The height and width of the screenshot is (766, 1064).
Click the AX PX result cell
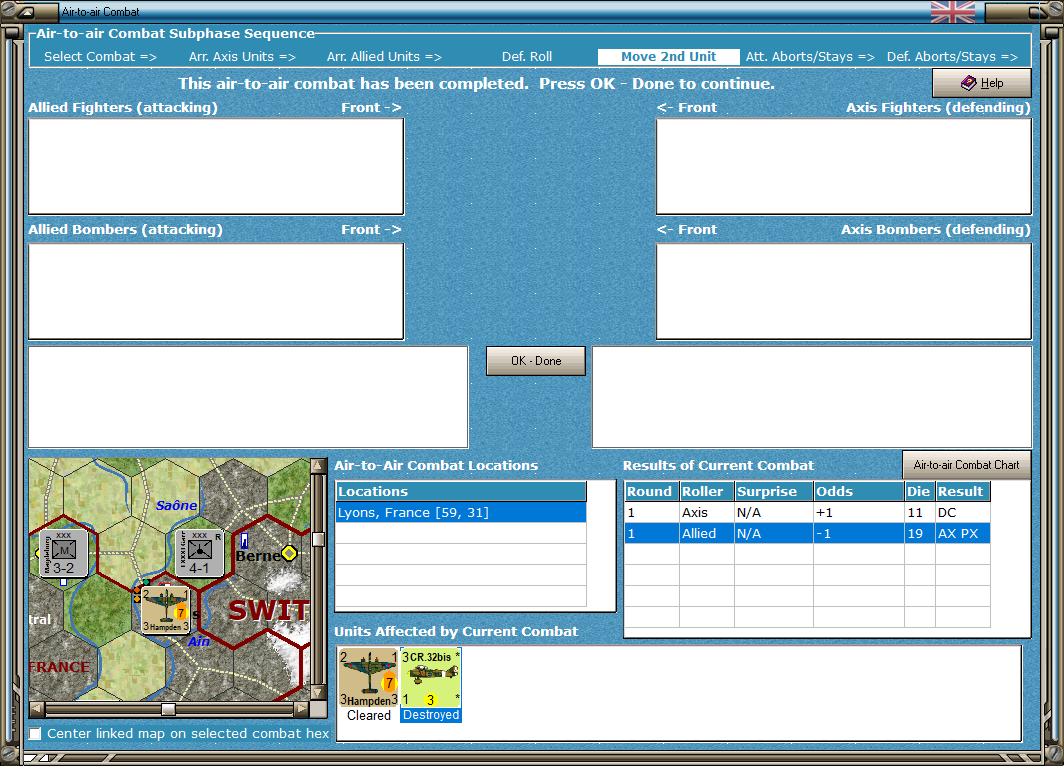962,533
